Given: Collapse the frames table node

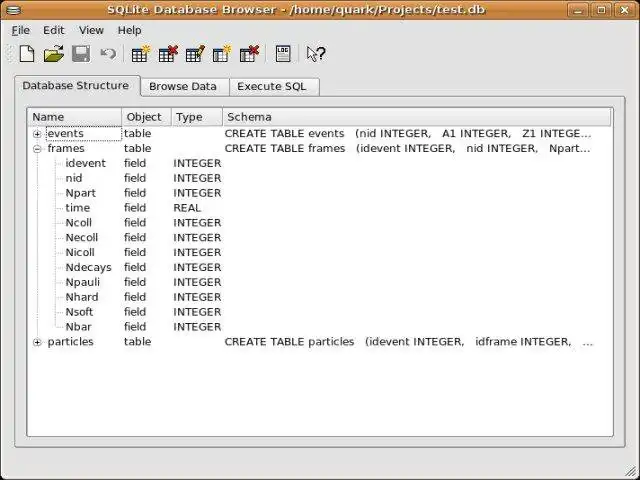Looking at the screenshot, I should tap(37, 149).
